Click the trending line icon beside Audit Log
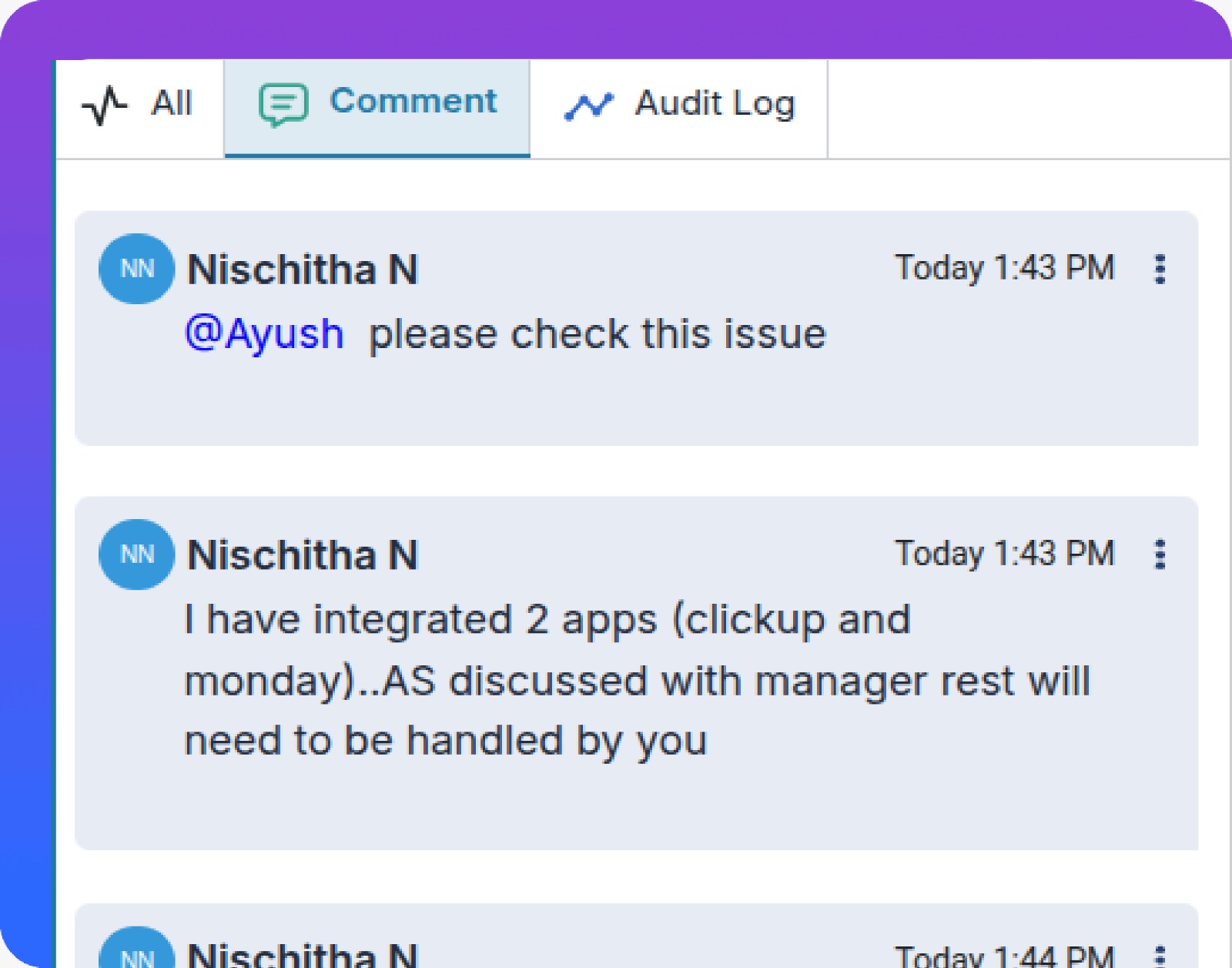This screenshot has height=968, width=1232. tap(590, 104)
